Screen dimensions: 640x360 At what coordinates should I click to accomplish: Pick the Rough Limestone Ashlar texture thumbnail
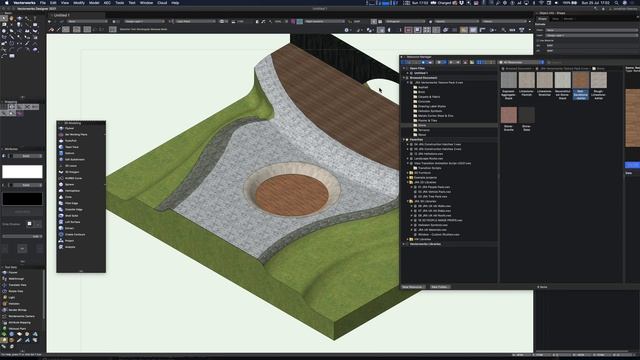(x=598, y=80)
